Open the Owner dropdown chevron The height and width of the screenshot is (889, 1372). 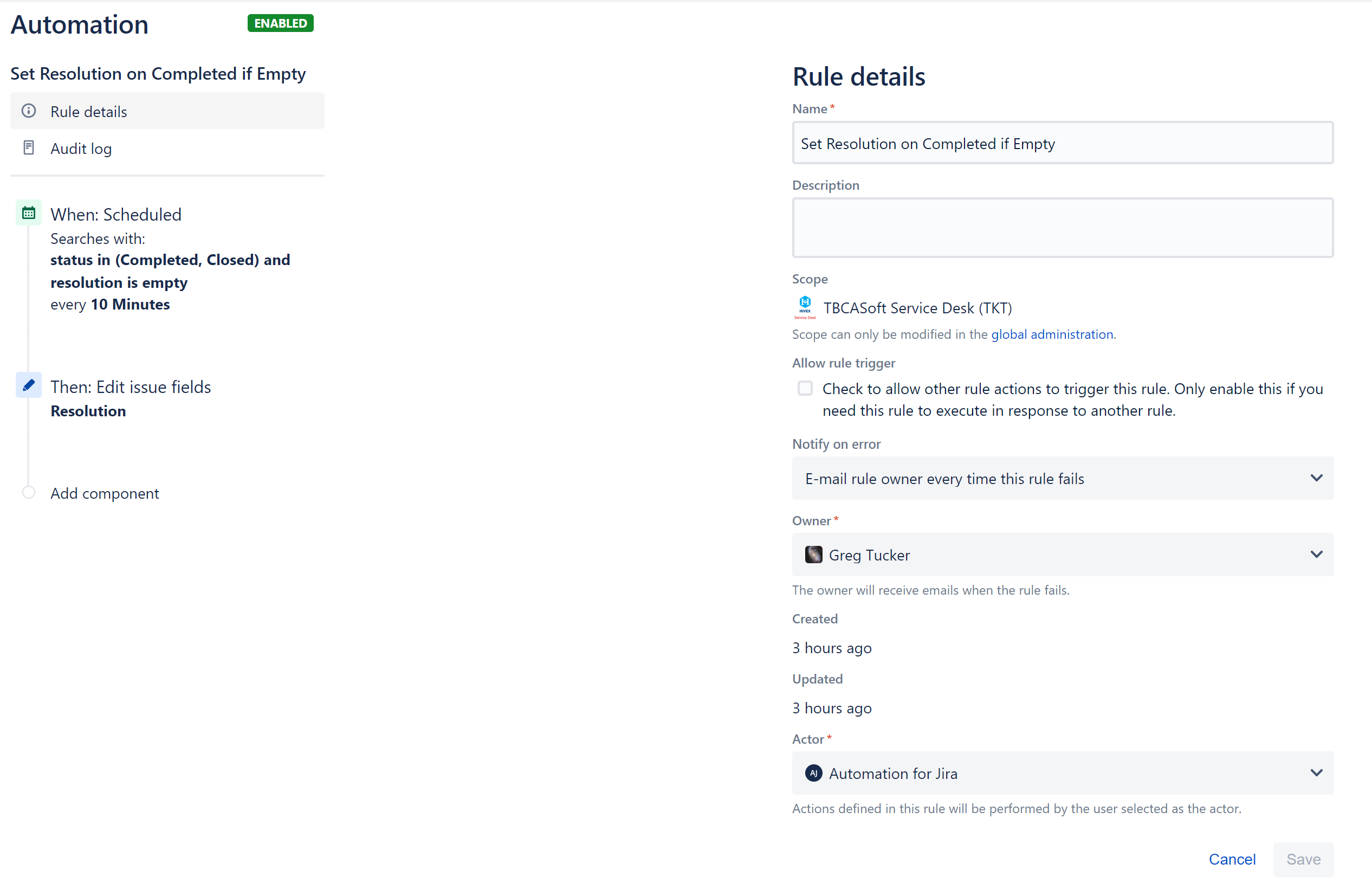(1316, 555)
